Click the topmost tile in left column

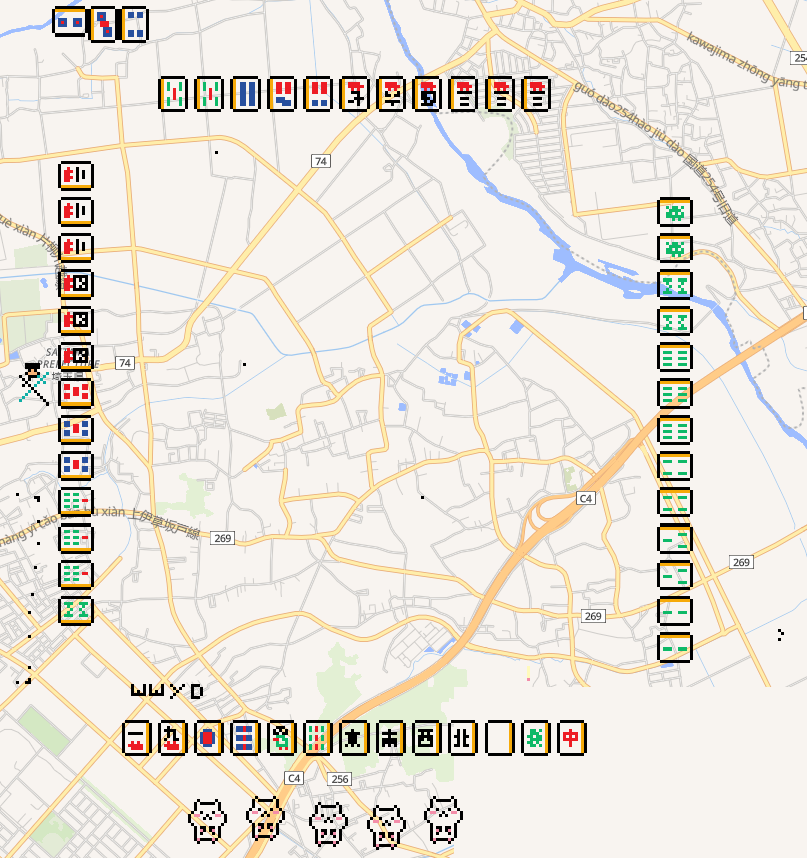point(76,175)
